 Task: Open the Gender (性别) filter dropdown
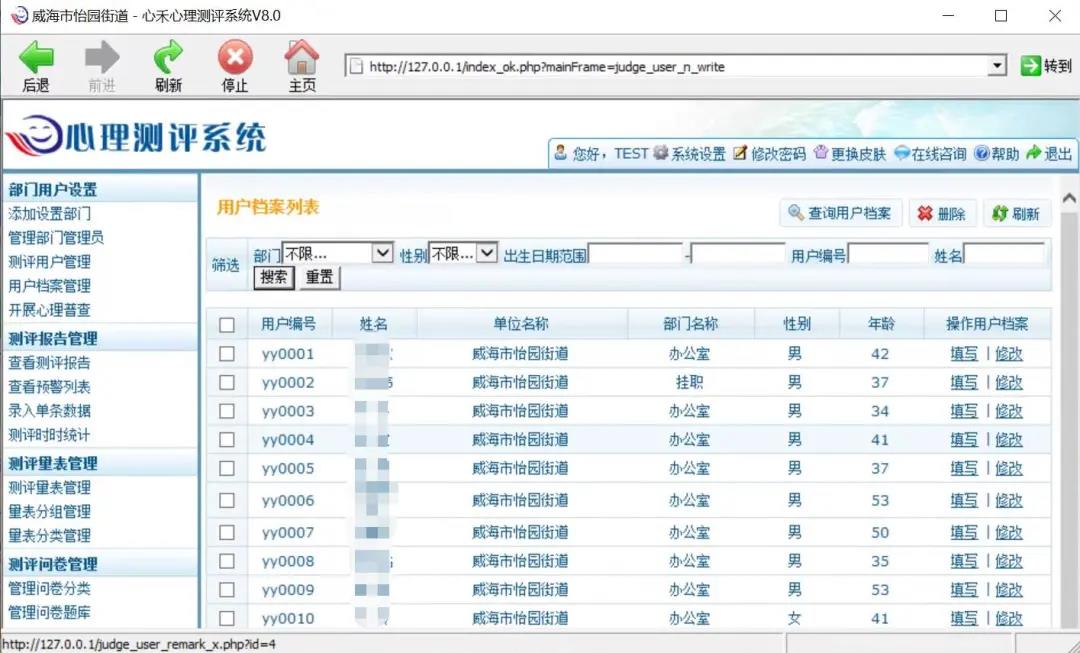(x=487, y=254)
